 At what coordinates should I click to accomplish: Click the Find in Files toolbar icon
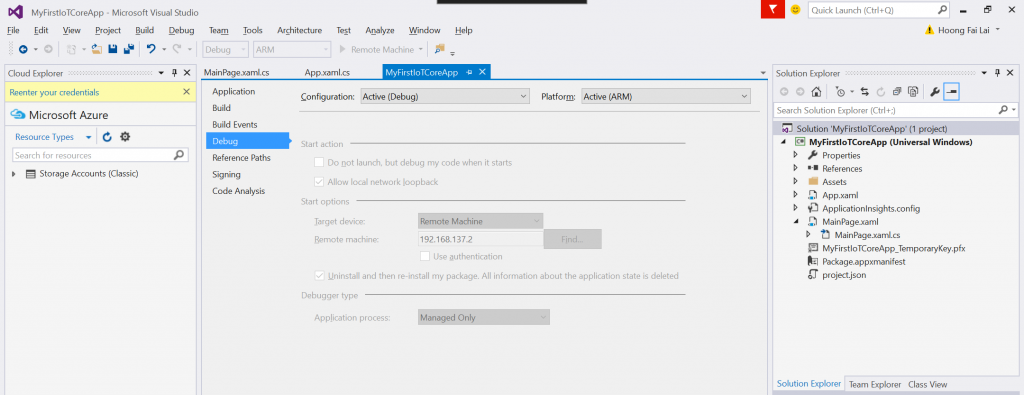point(440,49)
